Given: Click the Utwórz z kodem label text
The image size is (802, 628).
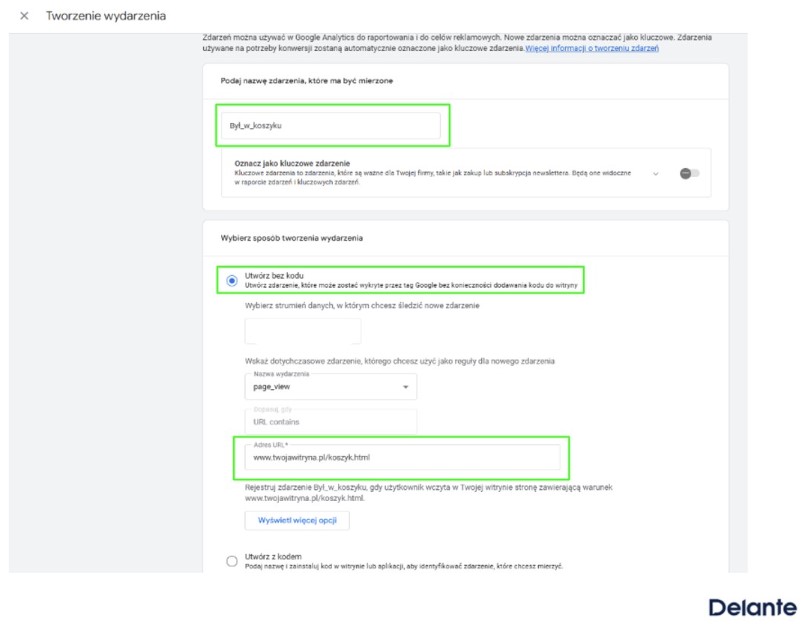Looking at the screenshot, I should pyautogui.click(x=273, y=556).
